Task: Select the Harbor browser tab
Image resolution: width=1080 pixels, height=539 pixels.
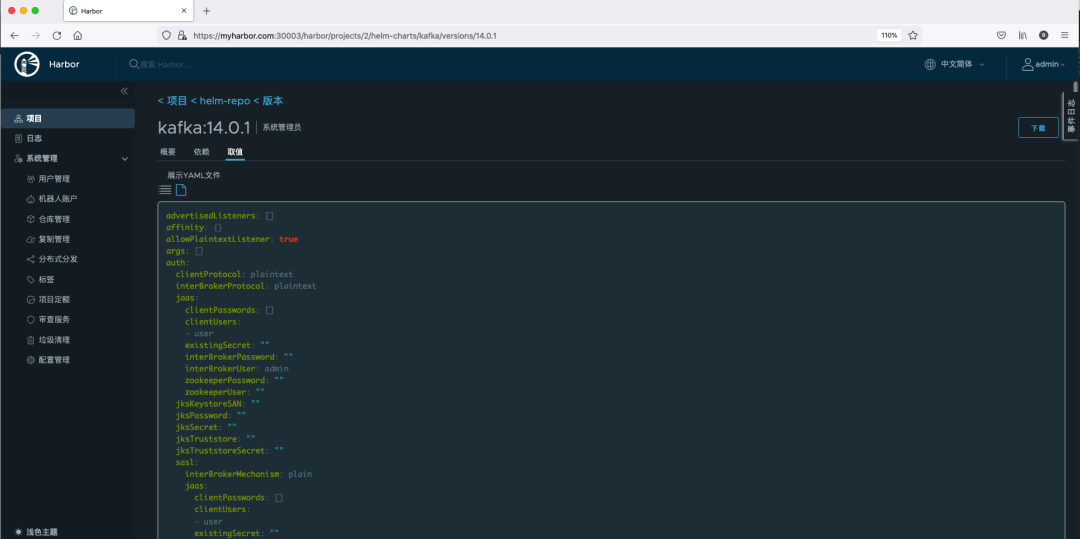Action: click(x=127, y=11)
